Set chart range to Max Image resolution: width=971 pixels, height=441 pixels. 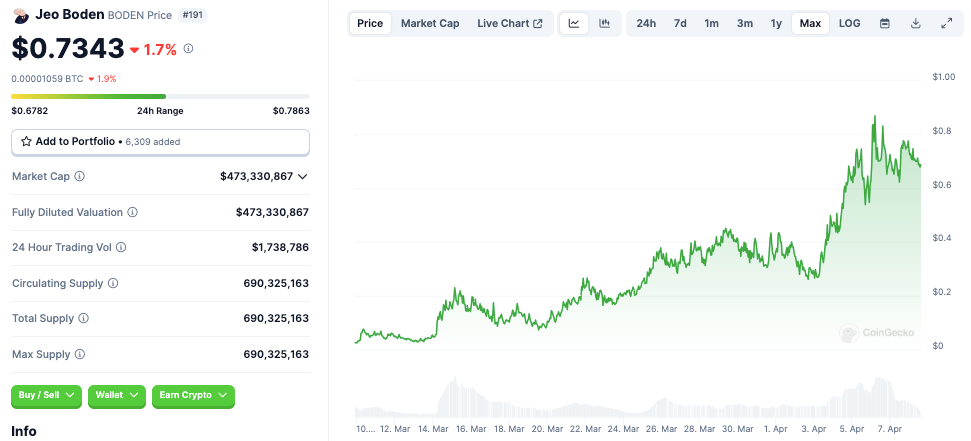click(x=810, y=24)
